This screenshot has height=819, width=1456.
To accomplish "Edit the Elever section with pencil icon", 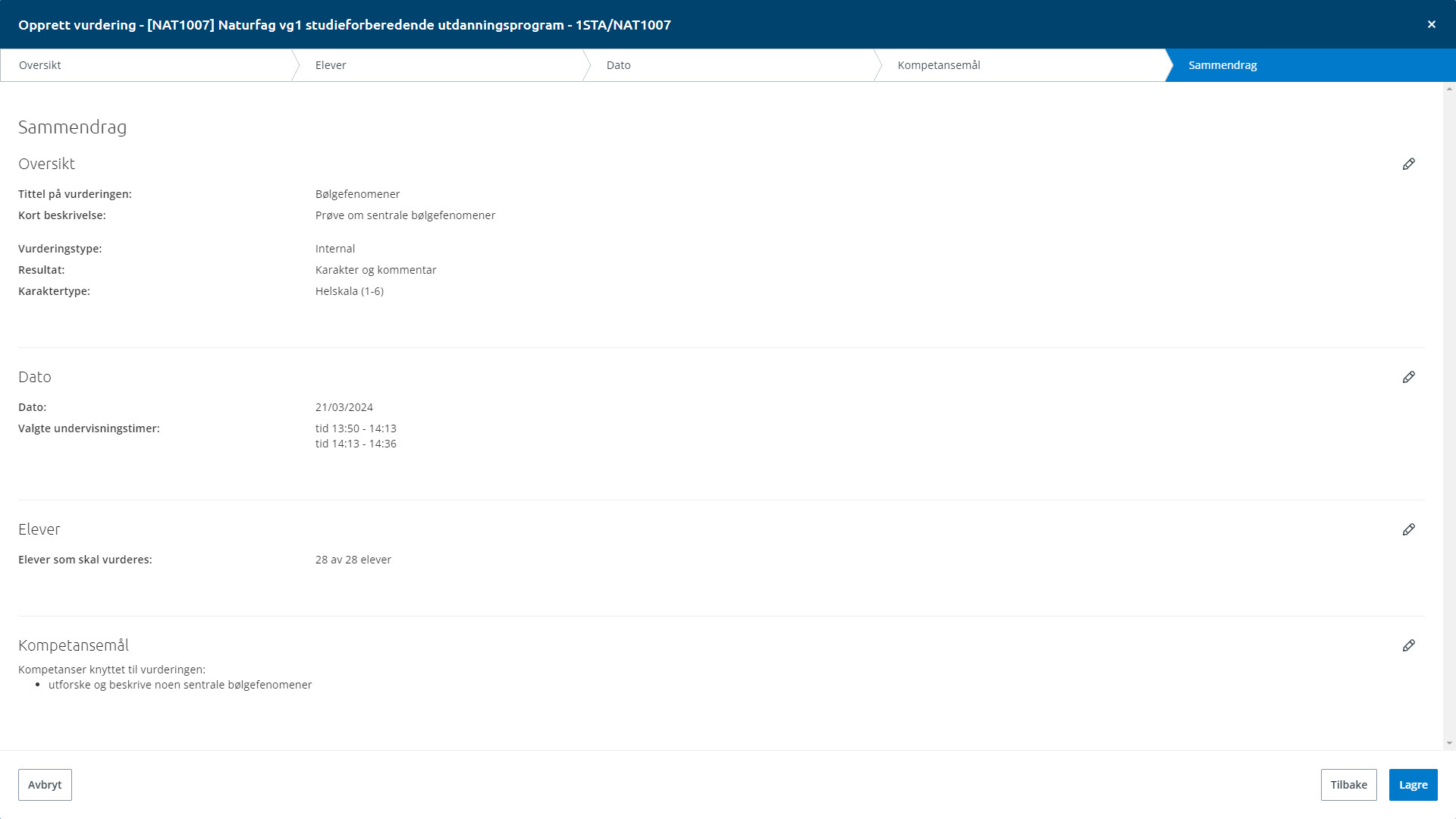I will pyautogui.click(x=1408, y=529).
